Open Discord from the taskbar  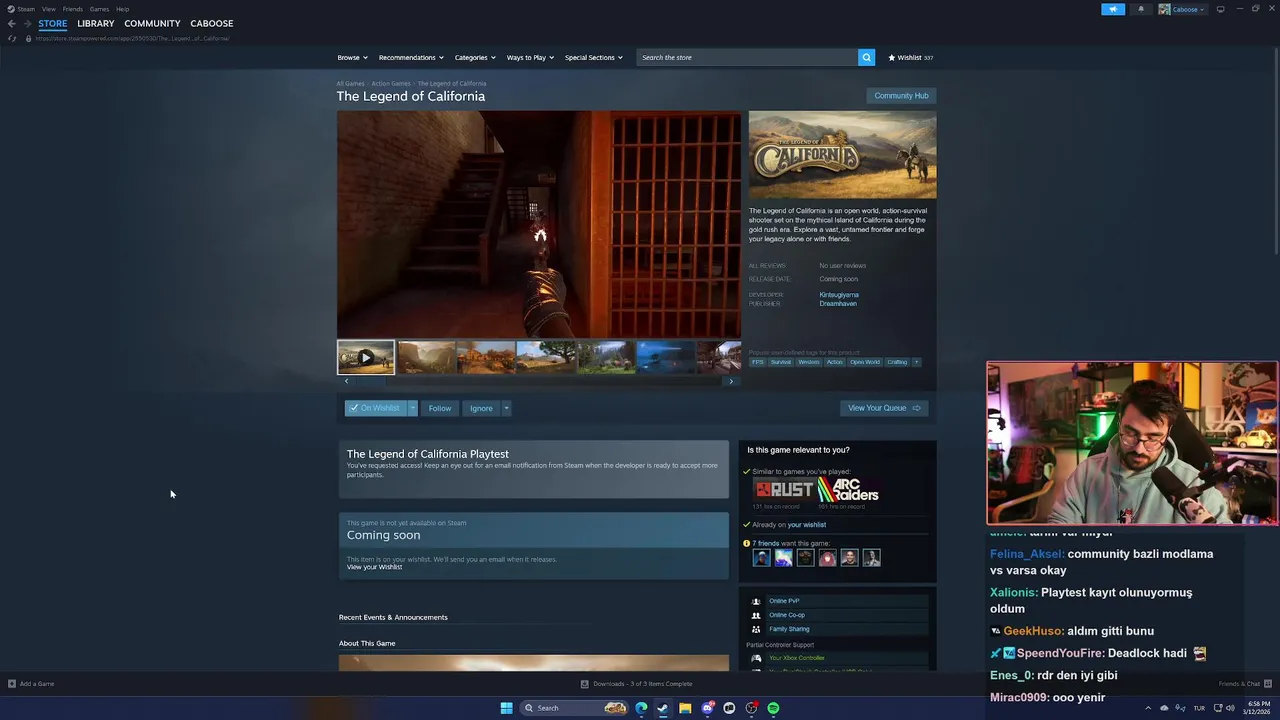707,708
